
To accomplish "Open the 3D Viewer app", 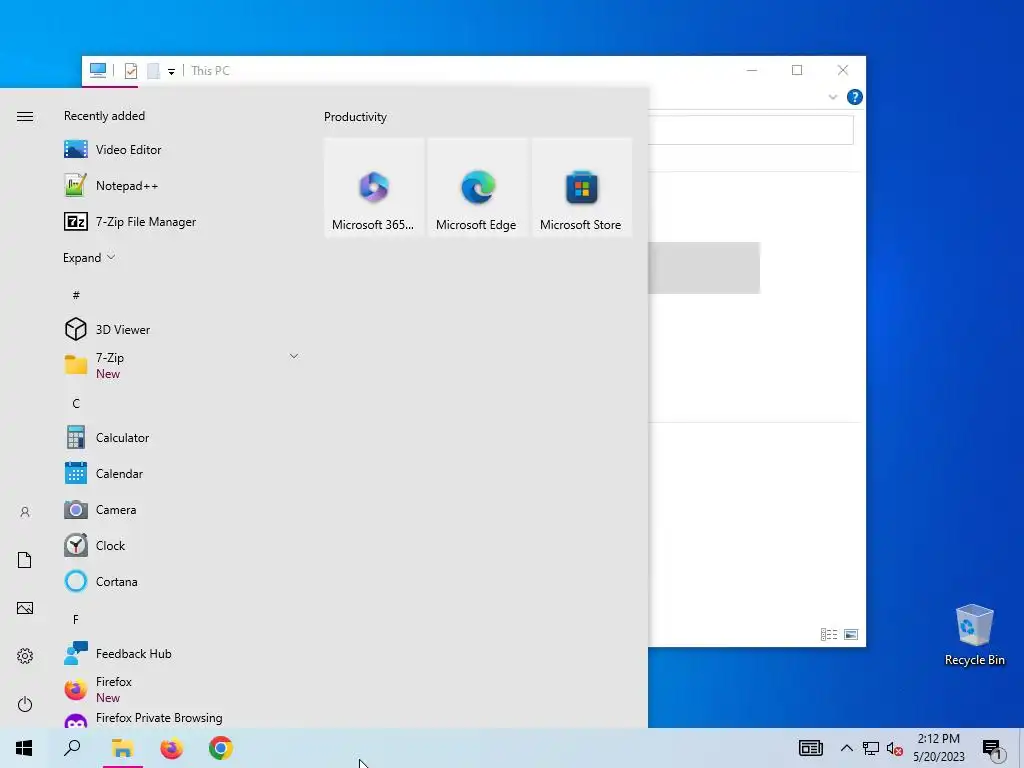I will pyautogui.click(x=182, y=329).
